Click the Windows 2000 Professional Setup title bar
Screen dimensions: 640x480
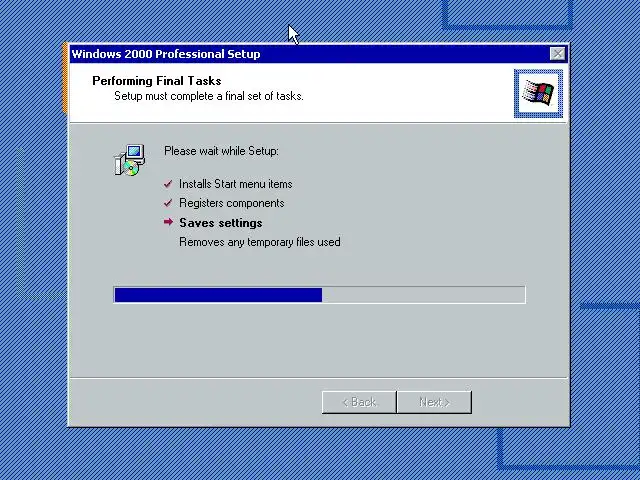[x=319, y=54]
